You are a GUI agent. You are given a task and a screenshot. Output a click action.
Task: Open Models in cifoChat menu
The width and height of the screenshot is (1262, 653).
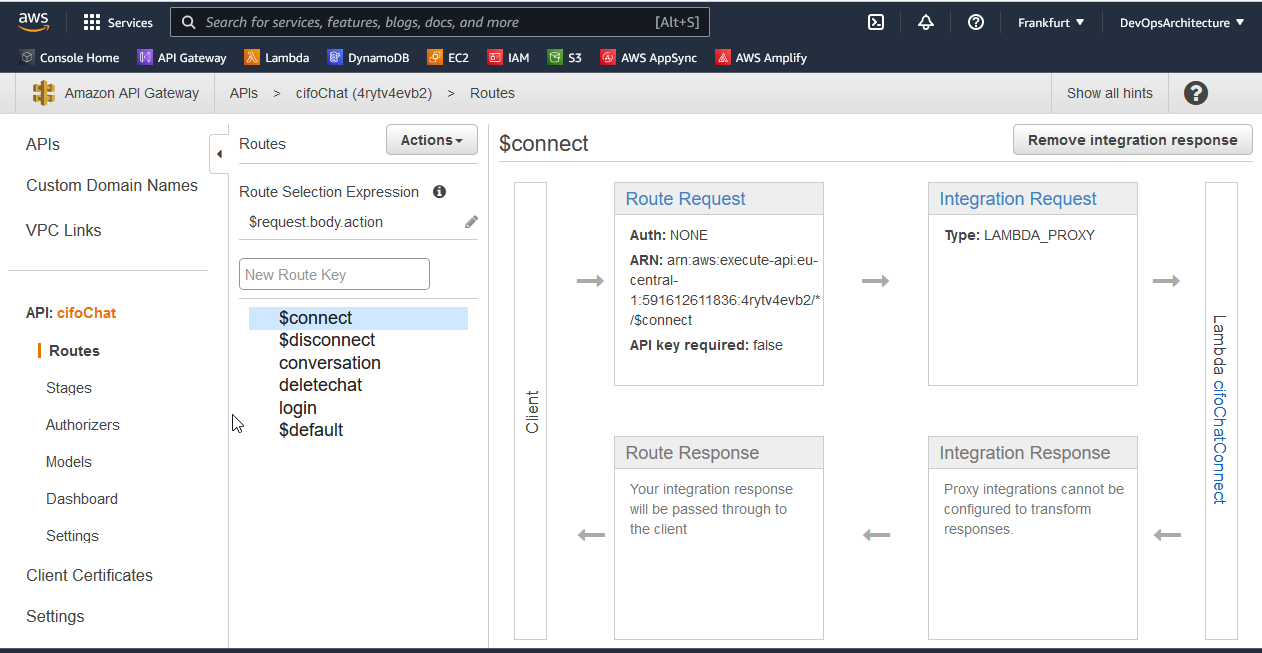(69, 462)
